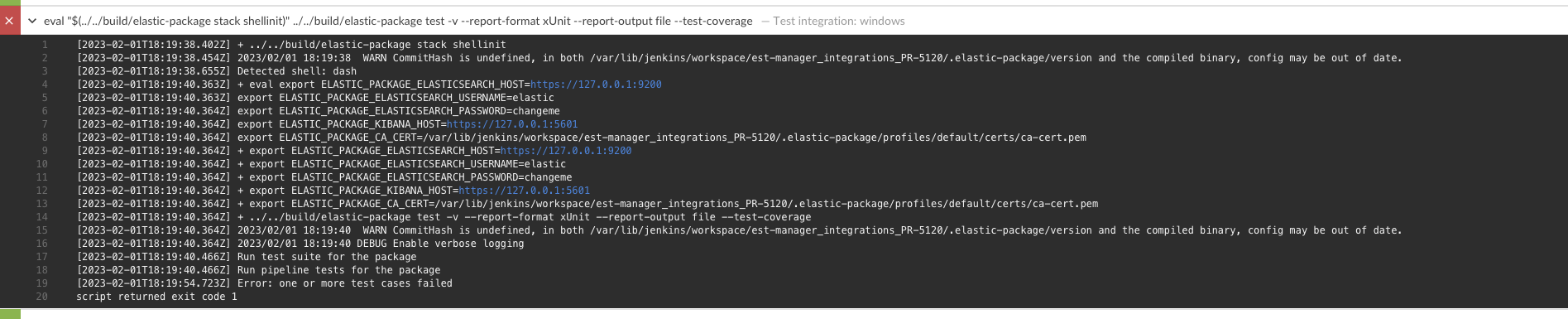Open Kibana host link on log line 7
Screen dimensions: 1568x319
pos(512,124)
